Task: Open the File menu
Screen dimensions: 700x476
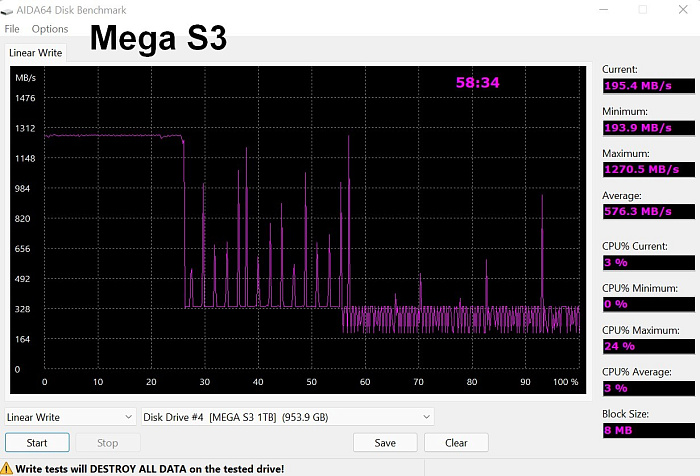Action: (x=12, y=29)
